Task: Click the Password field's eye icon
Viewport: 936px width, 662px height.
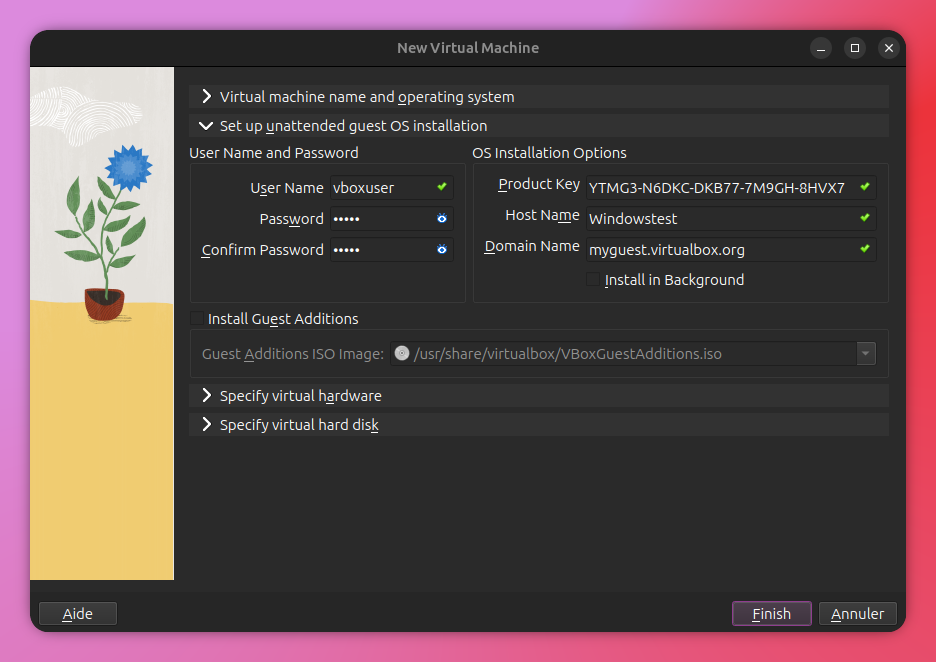Action: click(442, 218)
